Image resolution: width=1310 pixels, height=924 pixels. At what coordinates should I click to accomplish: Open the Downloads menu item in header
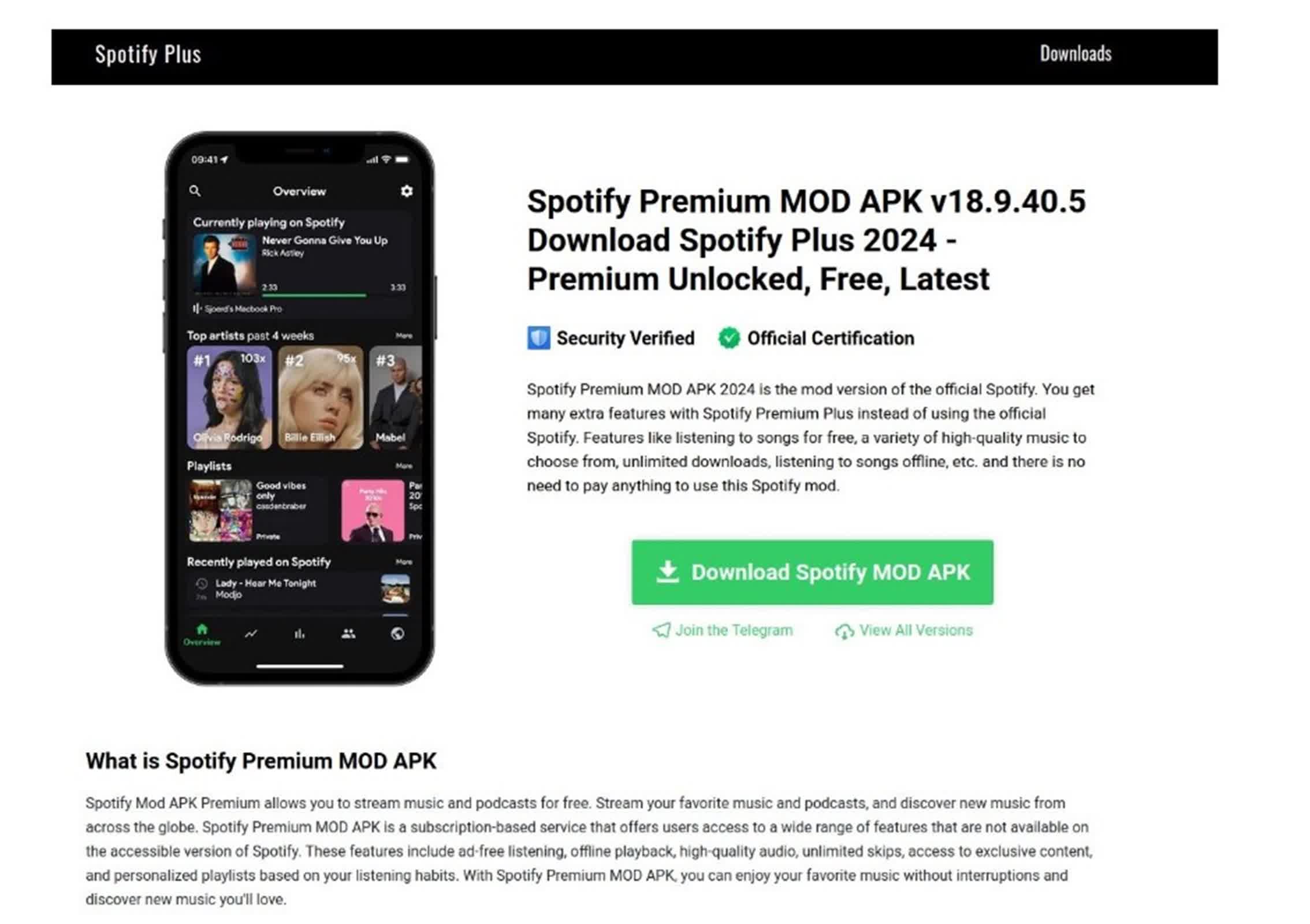tap(1075, 54)
